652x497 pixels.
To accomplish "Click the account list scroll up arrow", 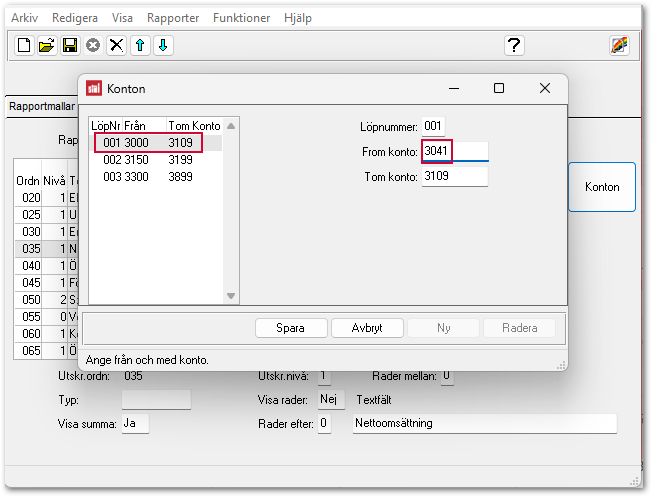I will [x=231, y=126].
